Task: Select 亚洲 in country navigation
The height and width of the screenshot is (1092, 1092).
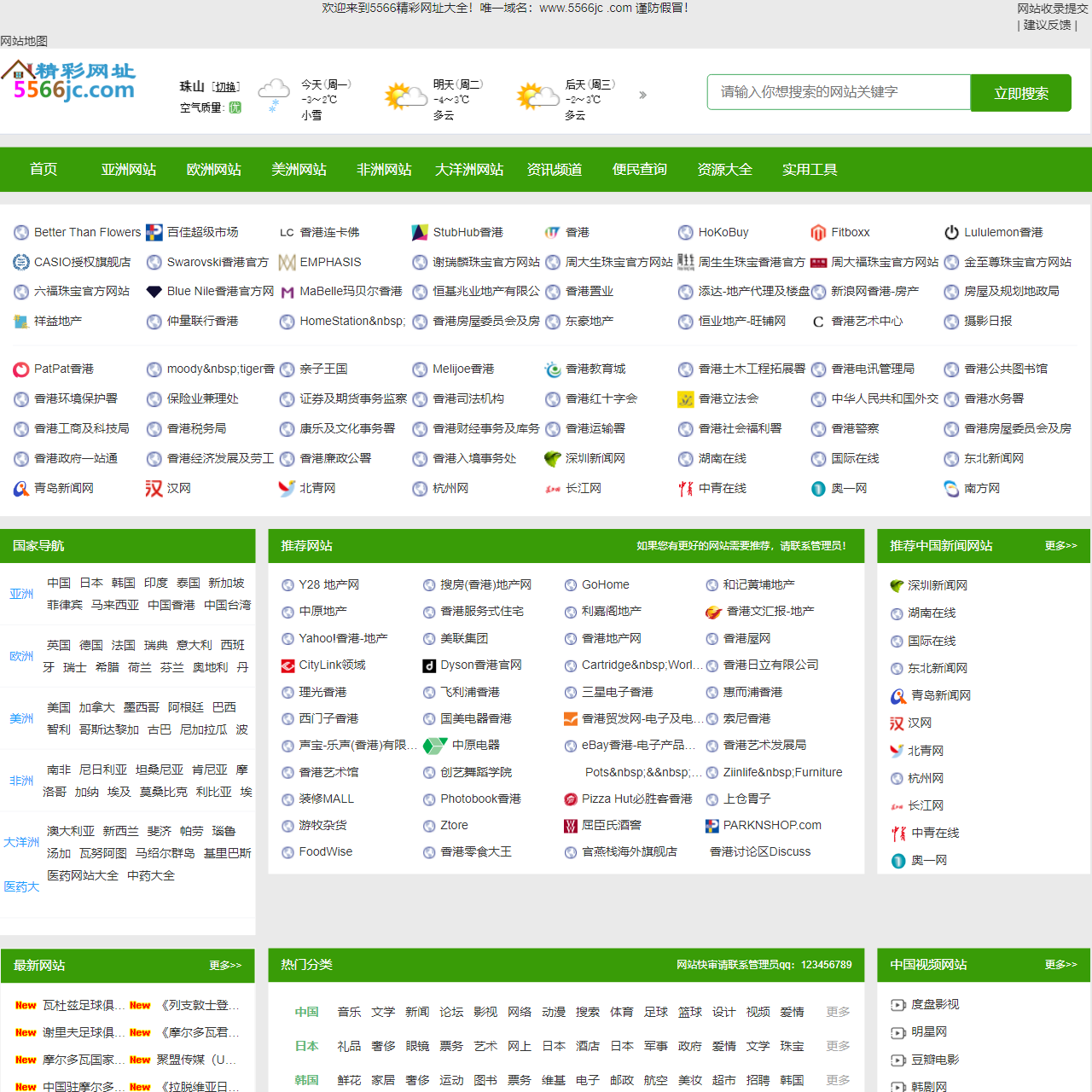Action: tap(21, 594)
